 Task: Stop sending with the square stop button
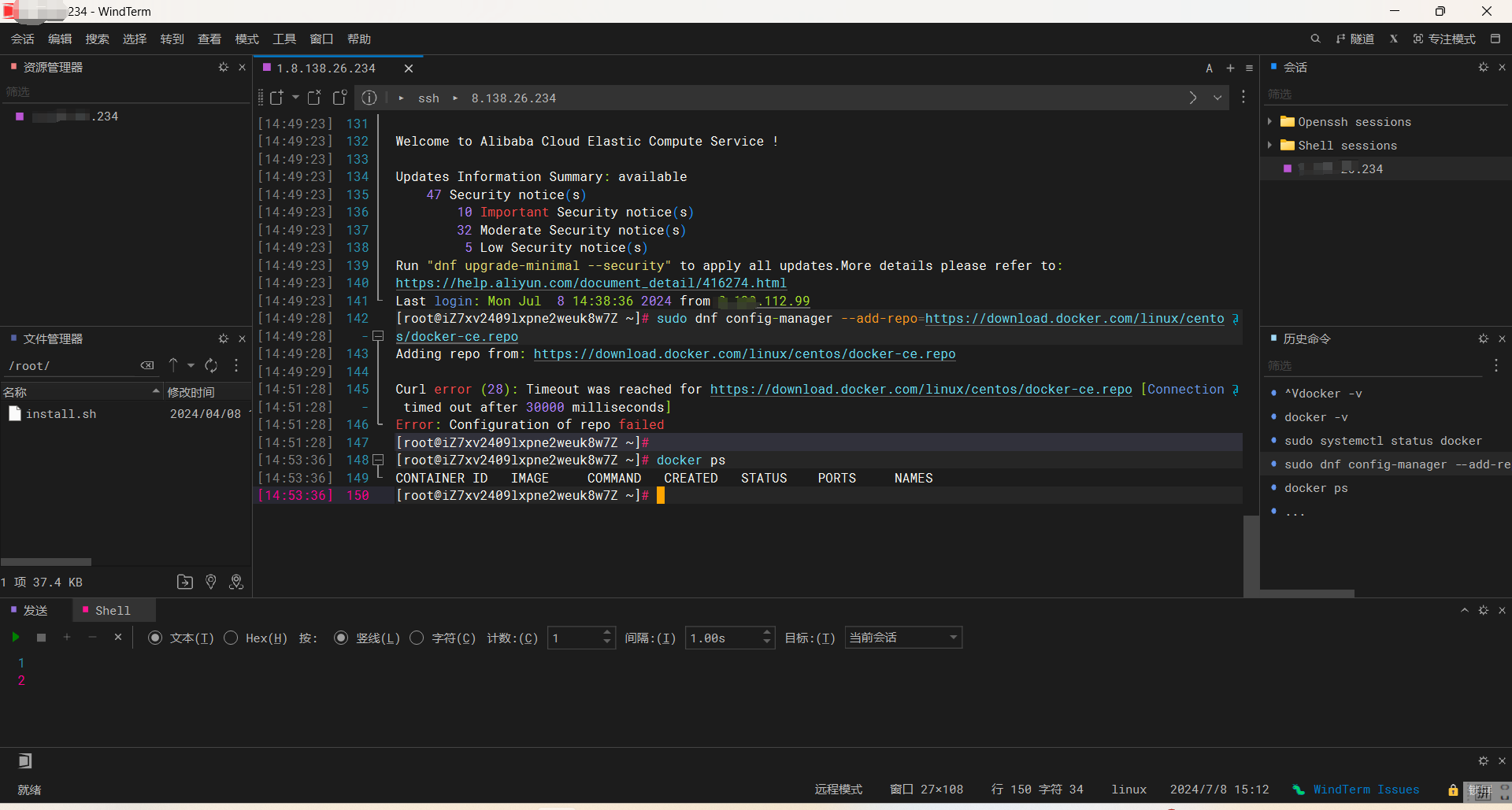click(x=42, y=638)
